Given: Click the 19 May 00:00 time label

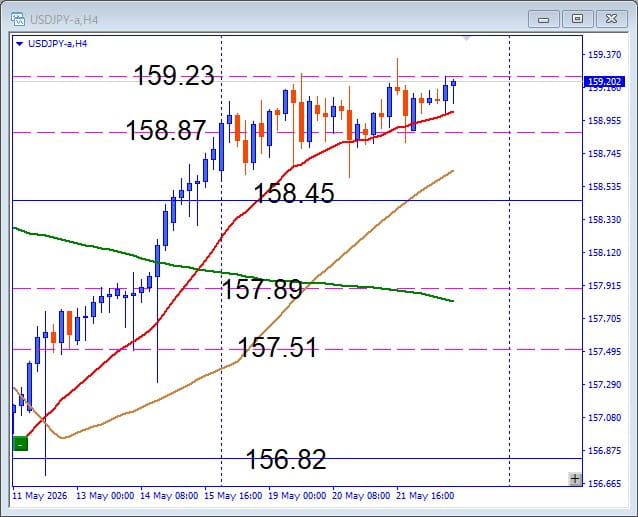Looking at the screenshot, I should click(297, 496).
